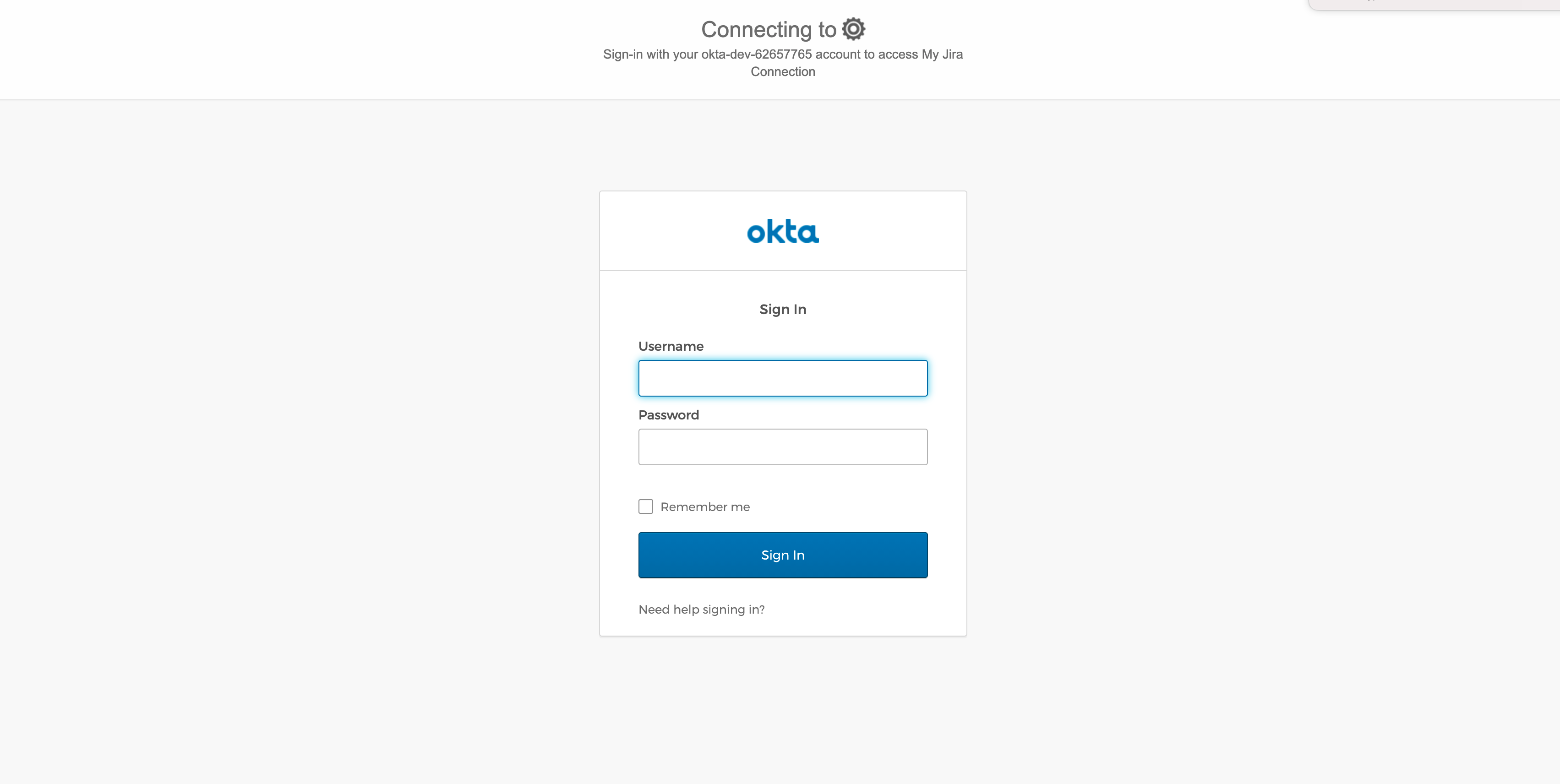This screenshot has width=1560, height=784.
Task: Click the blue okta logo
Action: 783,231
